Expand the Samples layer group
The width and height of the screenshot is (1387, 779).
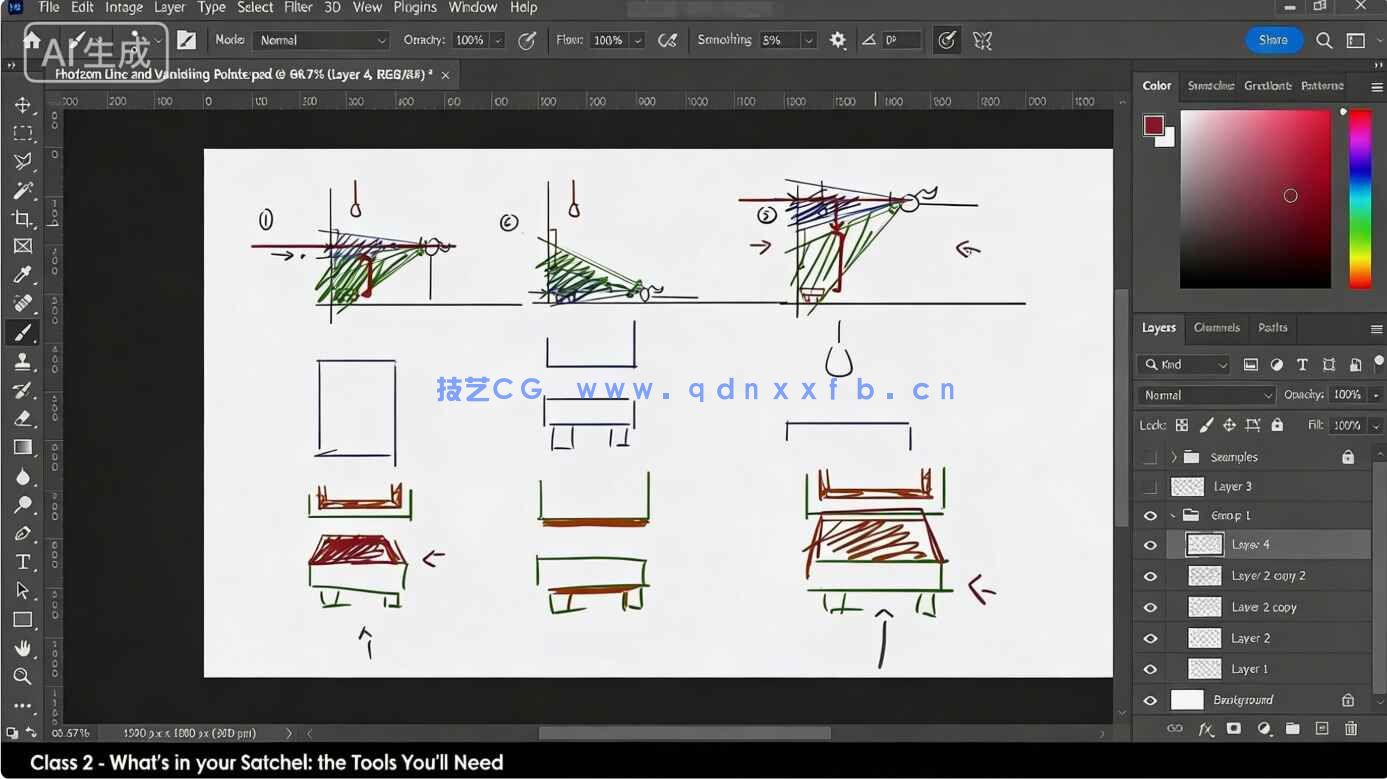[1173, 457]
